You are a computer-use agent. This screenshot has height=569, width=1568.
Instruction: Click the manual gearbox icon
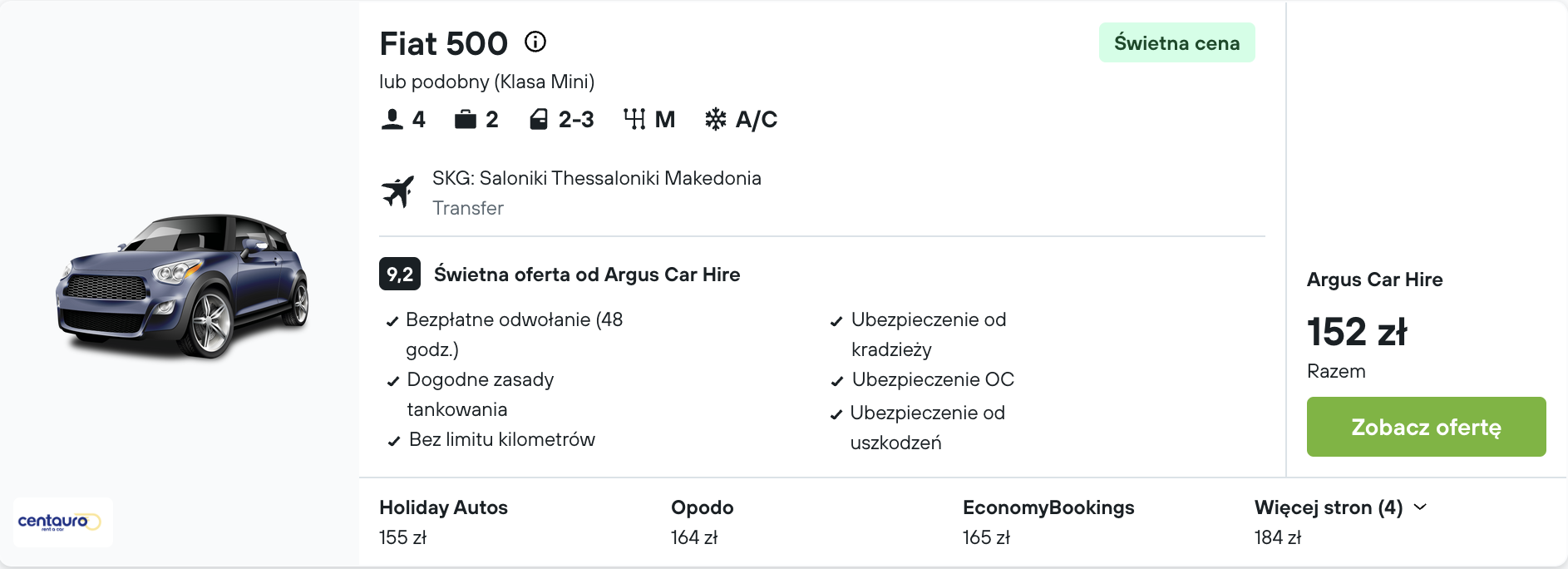pos(634,120)
